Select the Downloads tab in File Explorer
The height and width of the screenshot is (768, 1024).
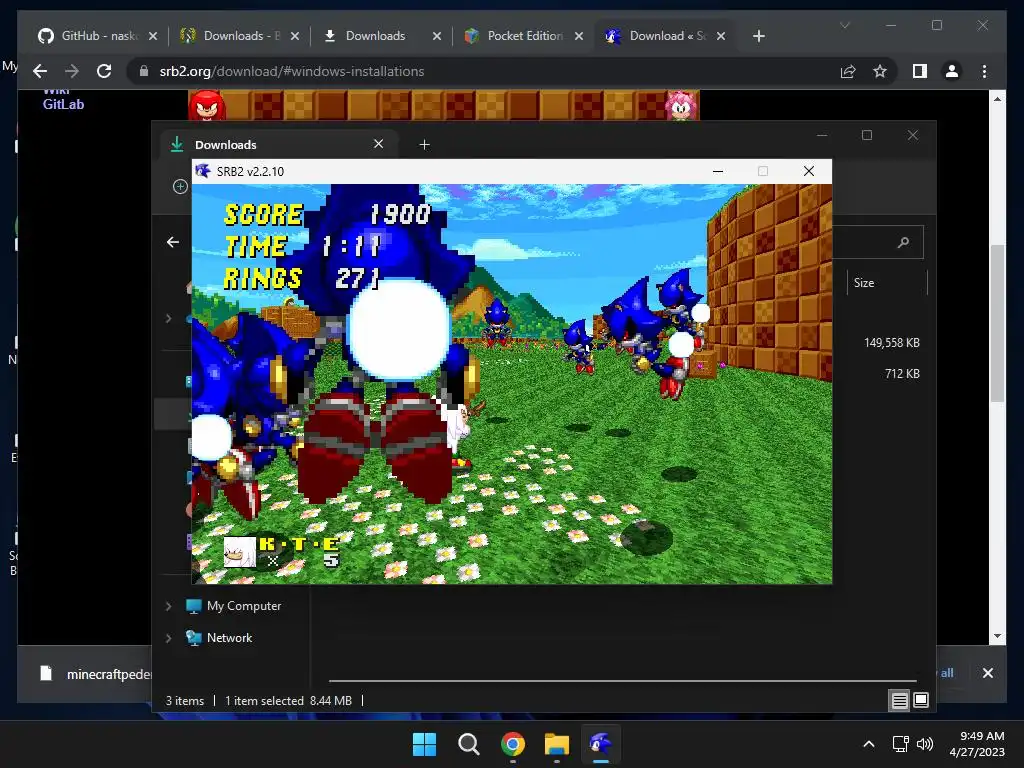pyautogui.click(x=279, y=144)
